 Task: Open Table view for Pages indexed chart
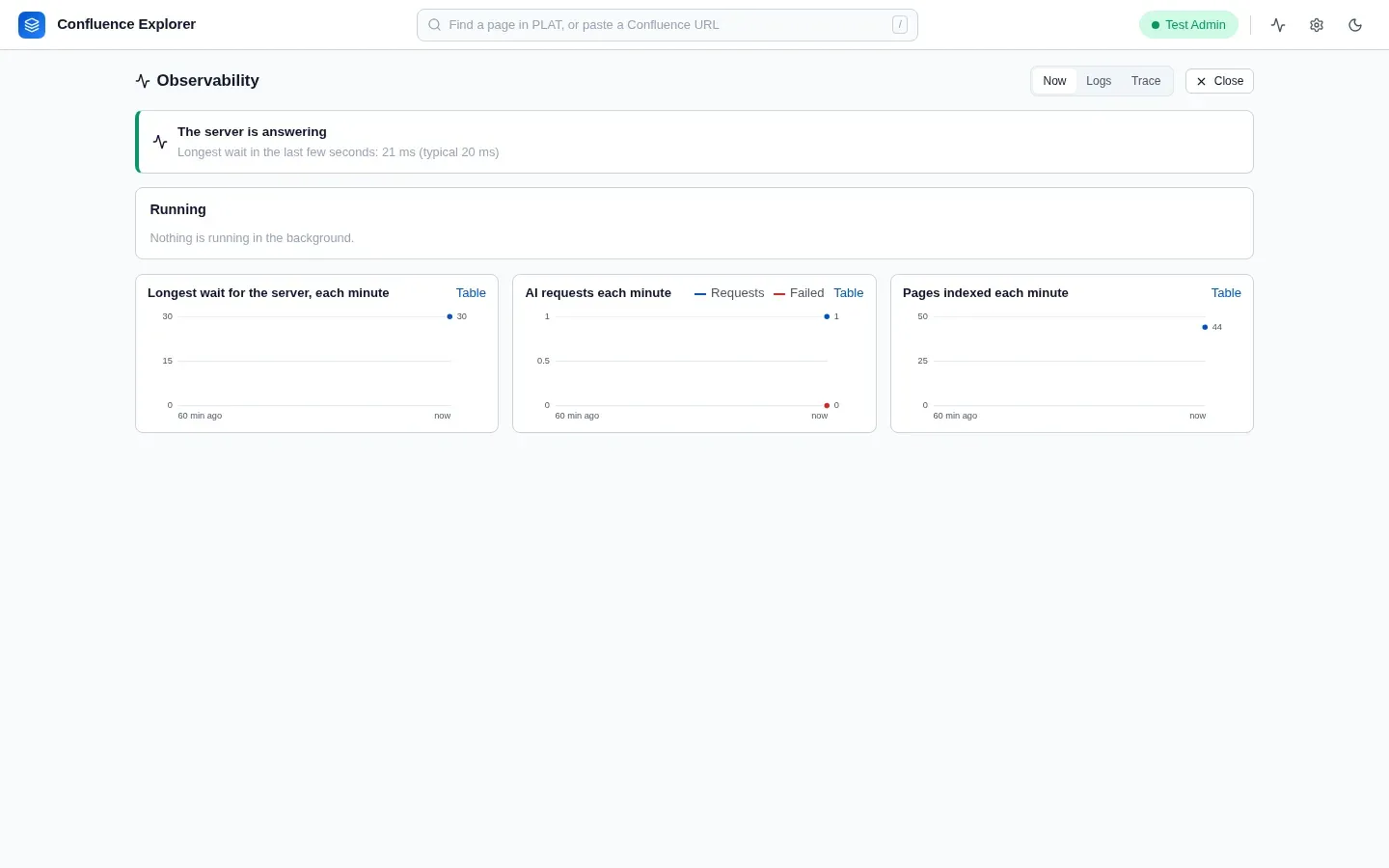[x=1226, y=293]
